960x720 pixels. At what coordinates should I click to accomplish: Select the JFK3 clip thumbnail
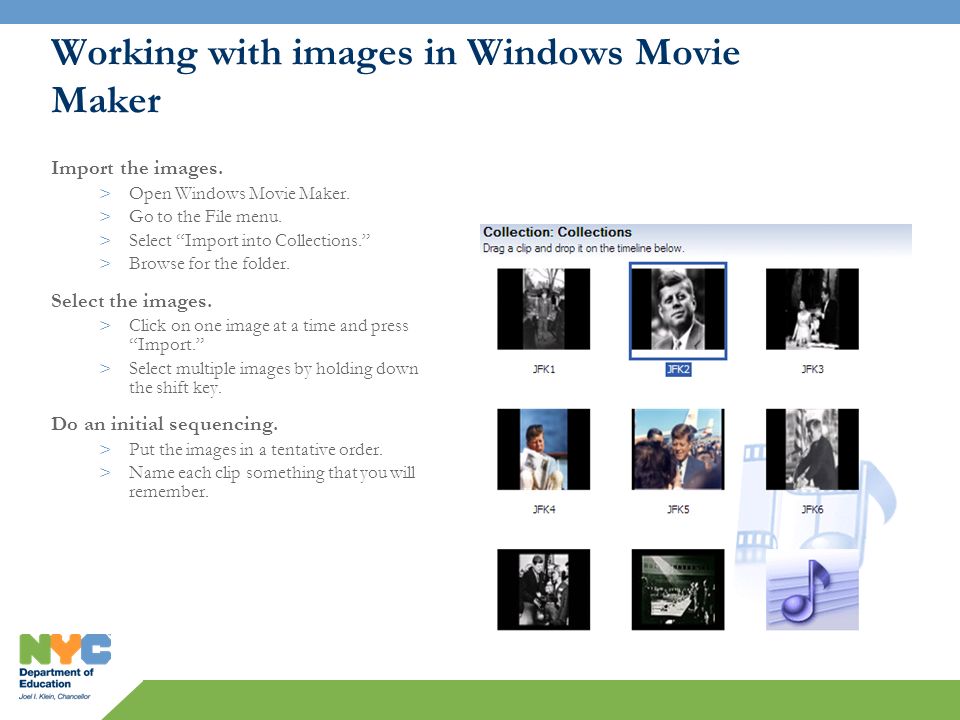click(812, 309)
